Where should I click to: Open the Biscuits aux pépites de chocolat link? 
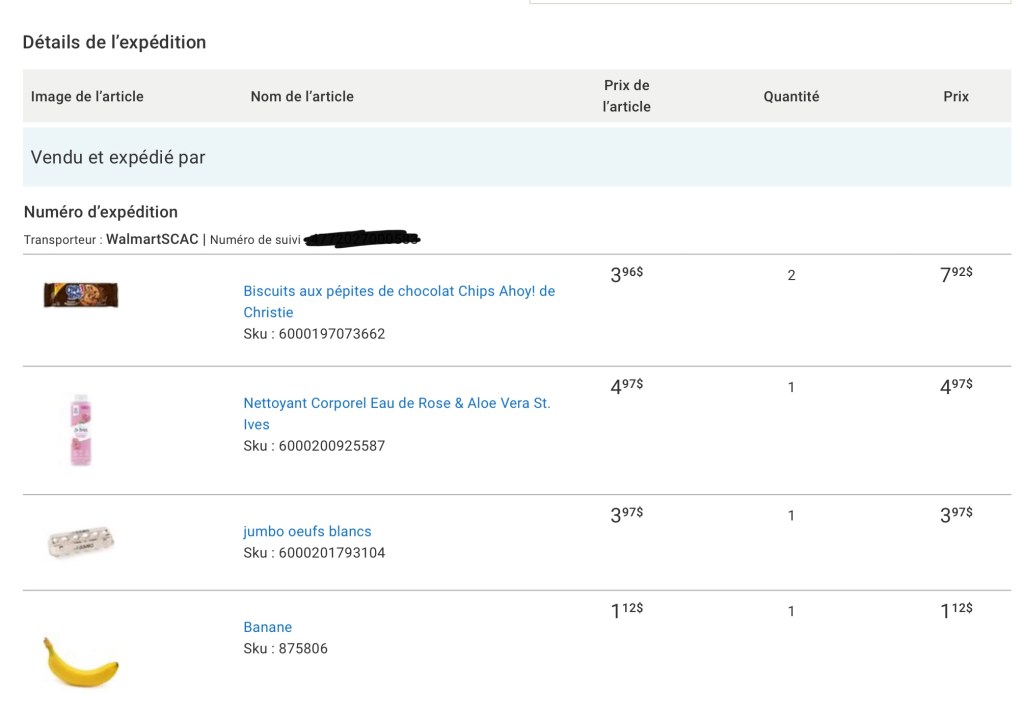[399, 292]
